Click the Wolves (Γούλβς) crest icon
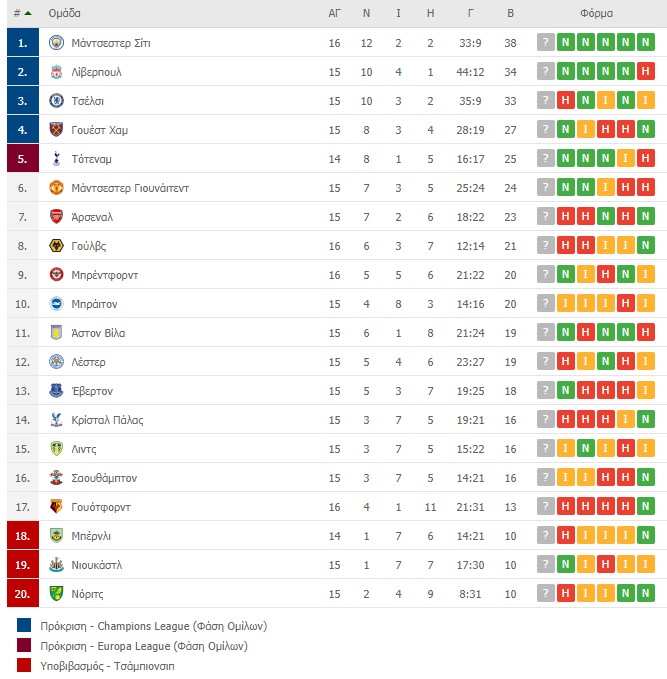 56,246
